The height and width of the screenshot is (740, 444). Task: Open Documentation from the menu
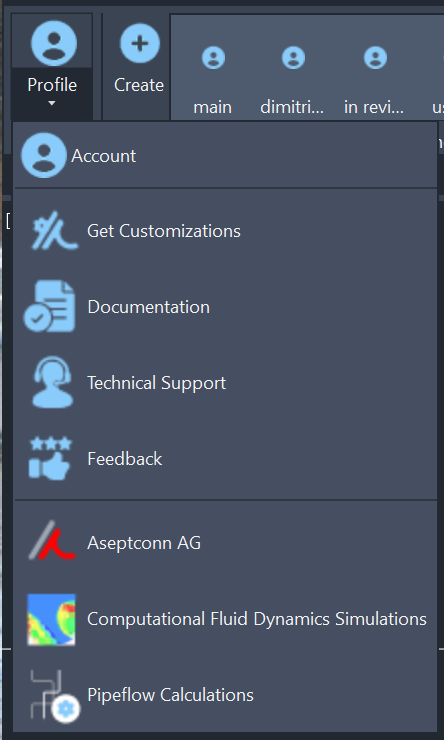[225, 307]
